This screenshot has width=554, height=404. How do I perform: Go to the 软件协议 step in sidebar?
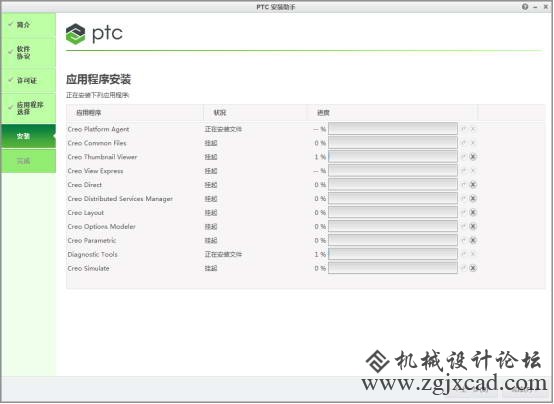coord(28,53)
